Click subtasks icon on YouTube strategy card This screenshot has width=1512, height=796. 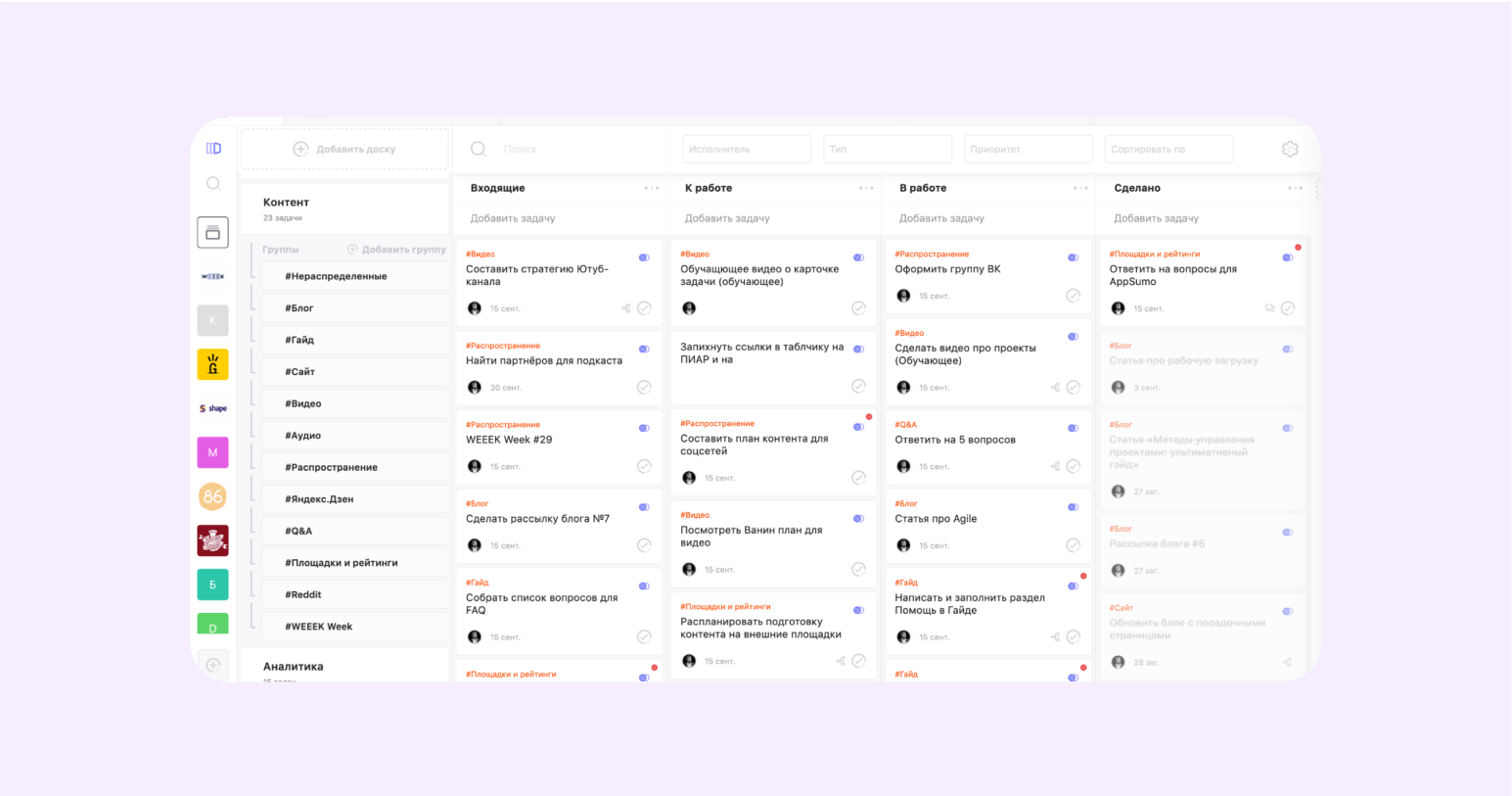[626, 308]
